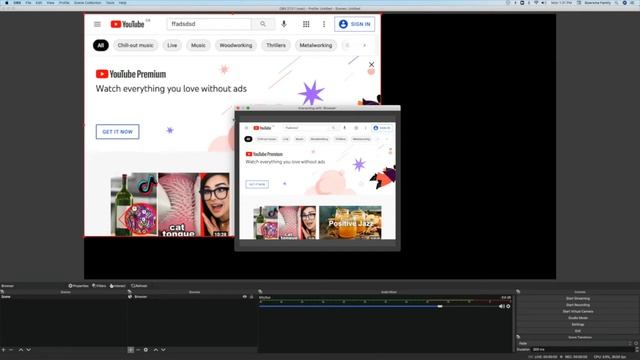The image size is (640, 360).
Task: Open source Properties in the source toolbar
Action: (78, 286)
